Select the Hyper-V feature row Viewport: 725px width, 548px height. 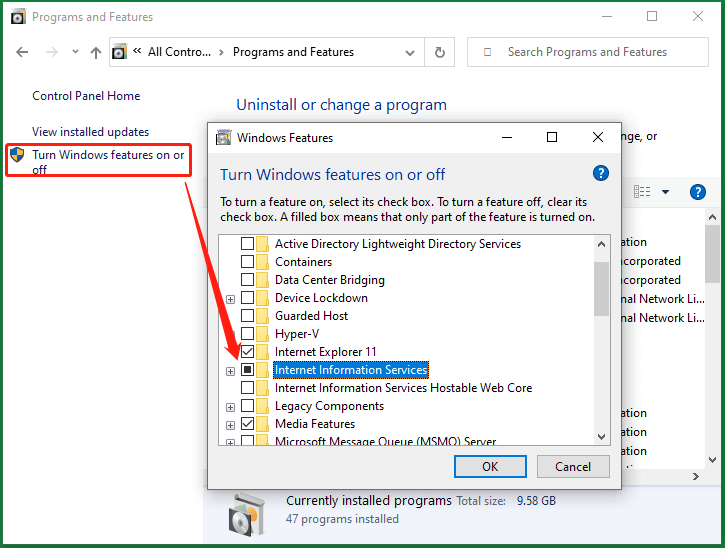(x=297, y=334)
